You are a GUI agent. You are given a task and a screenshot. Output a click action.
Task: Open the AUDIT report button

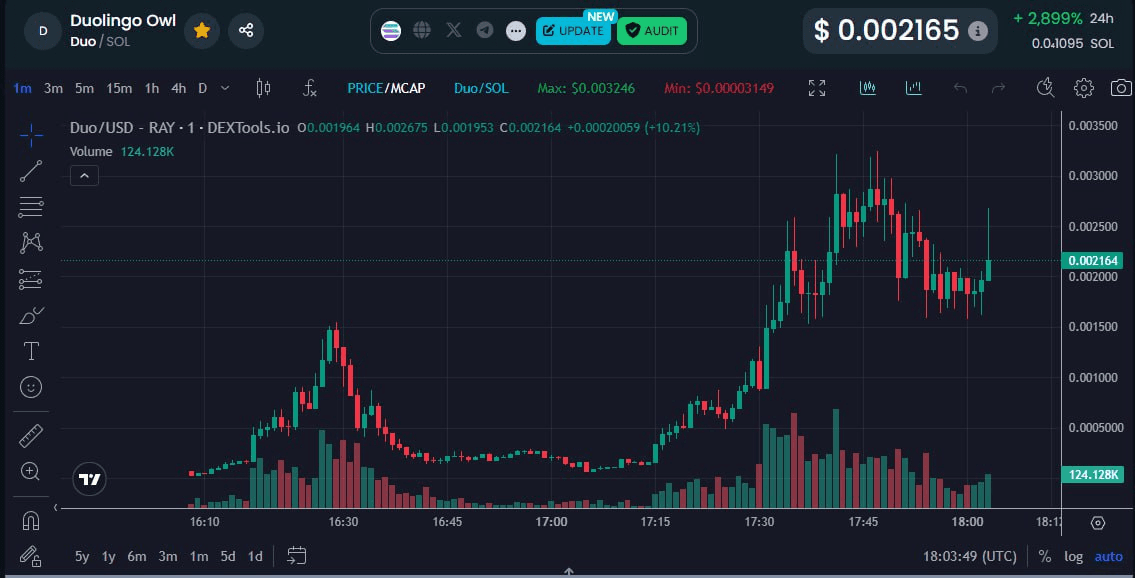[x=651, y=30]
